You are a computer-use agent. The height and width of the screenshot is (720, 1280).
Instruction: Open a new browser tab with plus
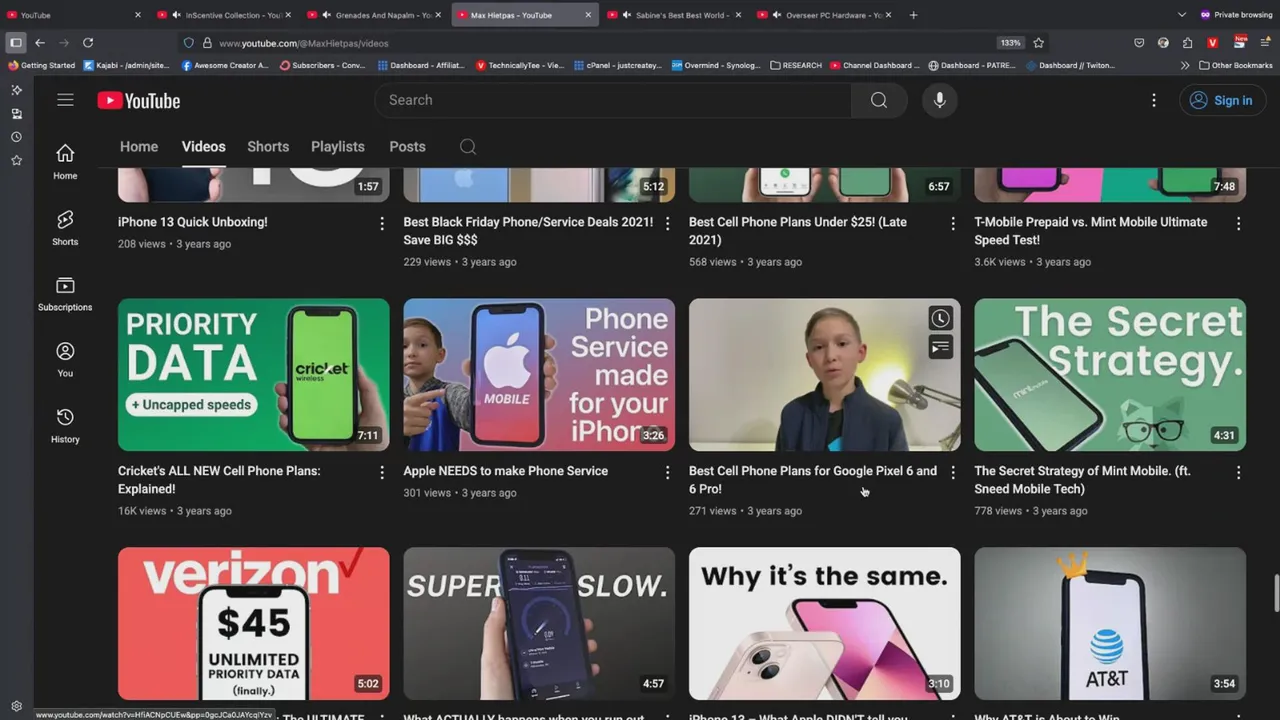(x=913, y=15)
